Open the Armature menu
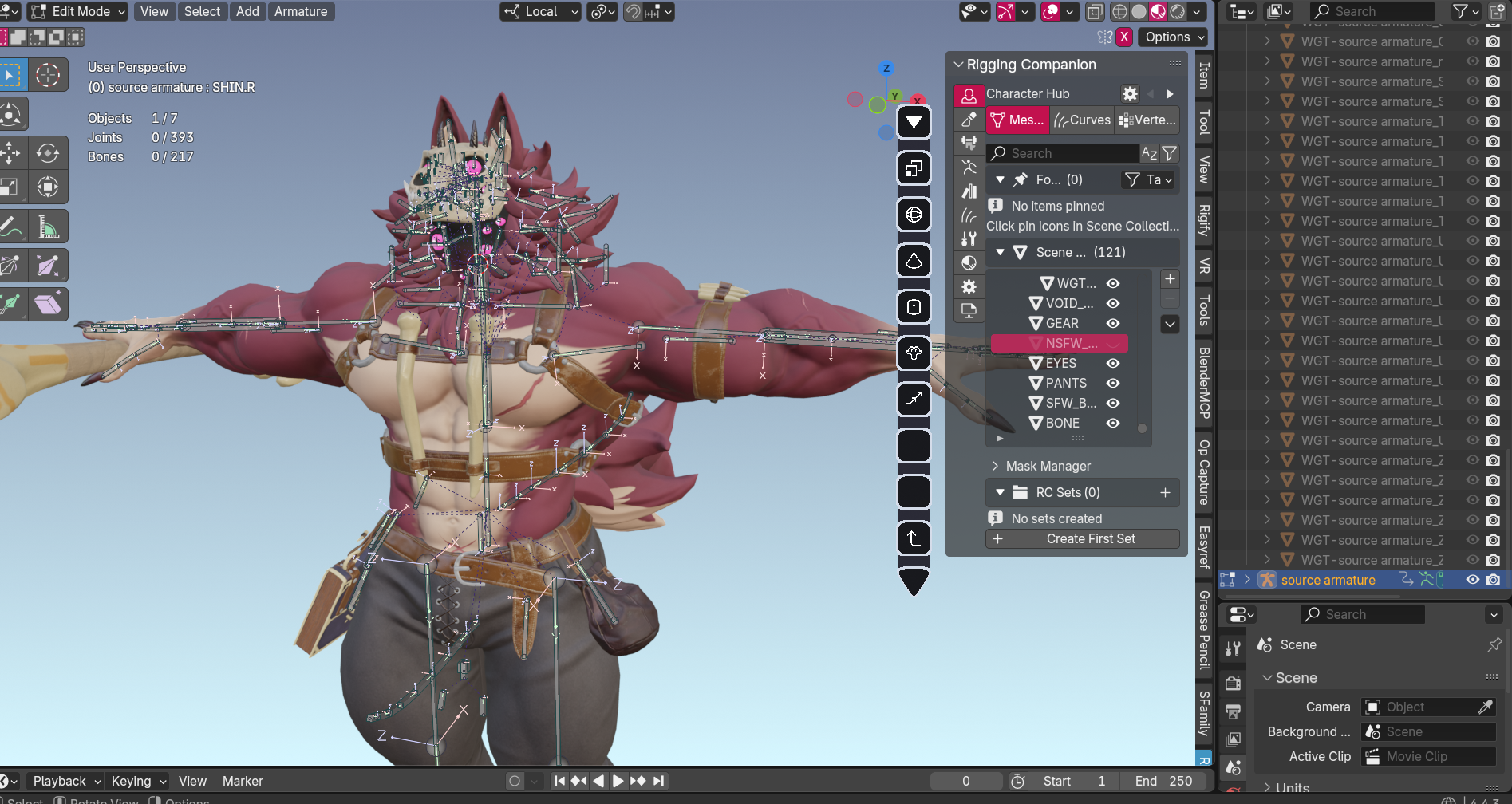This screenshot has height=804, width=1512. pyautogui.click(x=301, y=11)
